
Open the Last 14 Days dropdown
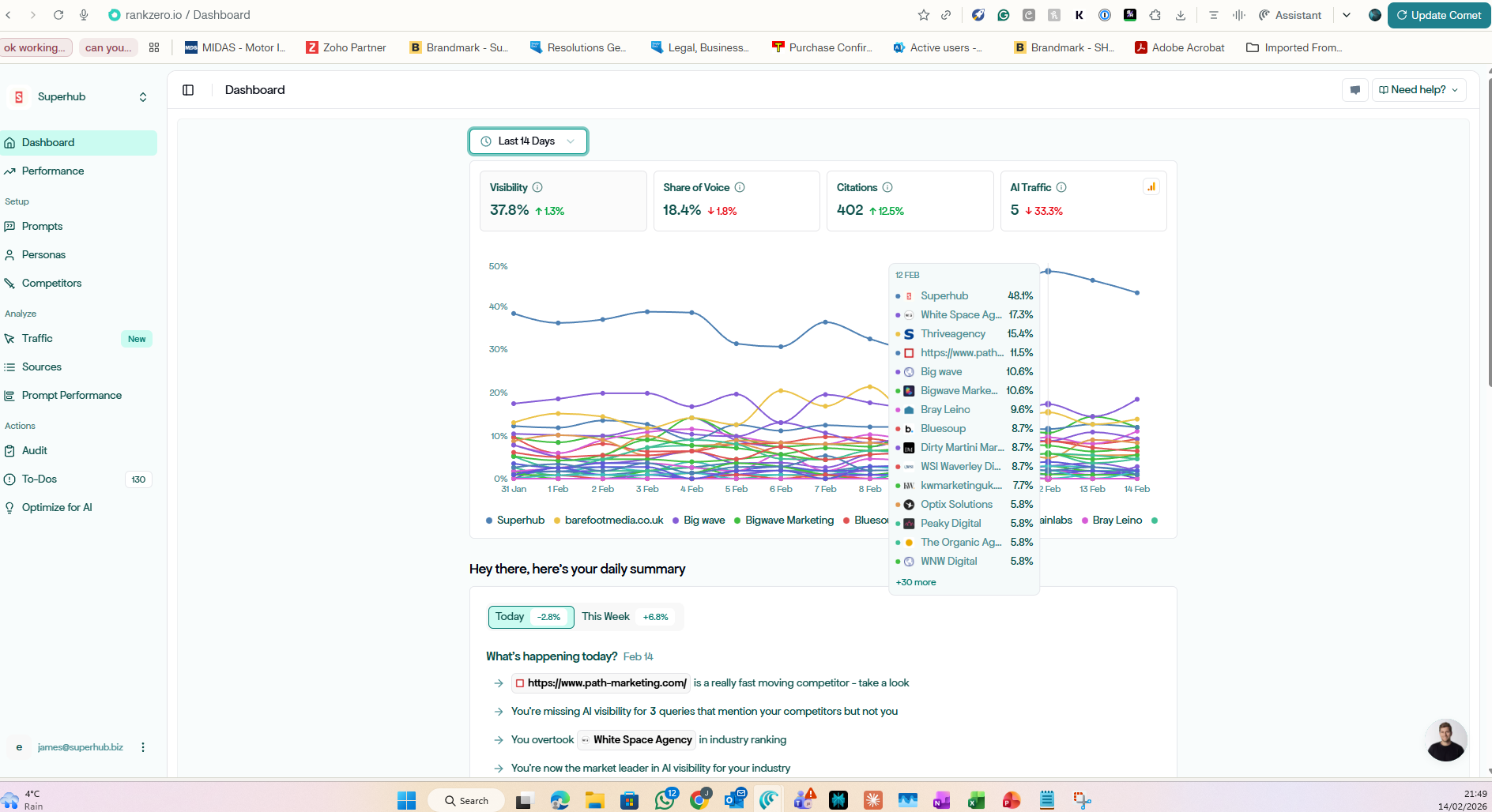[x=528, y=141]
